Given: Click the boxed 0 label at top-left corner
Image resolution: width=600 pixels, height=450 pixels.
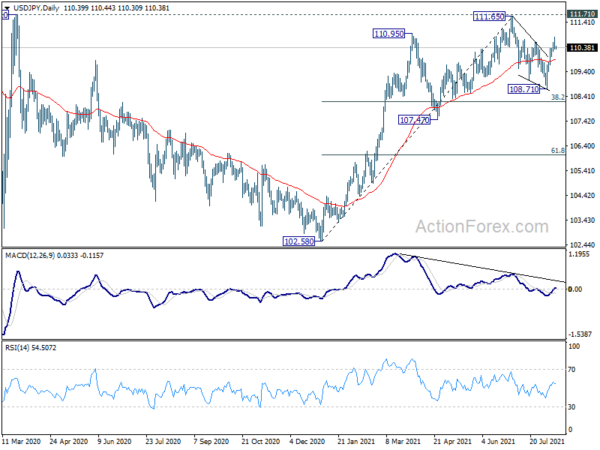Looking at the screenshot, I should tap(5, 15).
